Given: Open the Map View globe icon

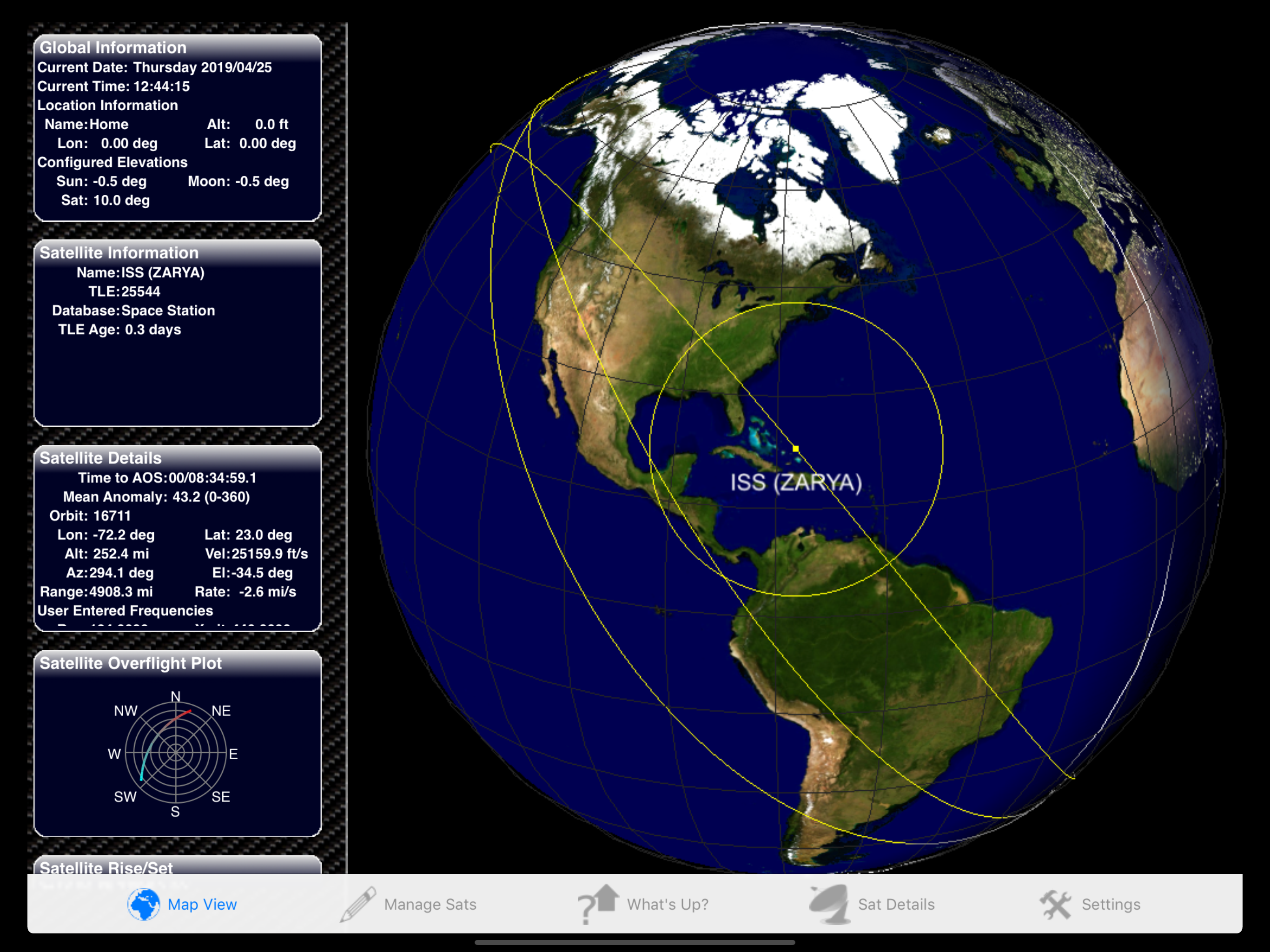Looking at the screenshot, I should click(x=144, y=904).
